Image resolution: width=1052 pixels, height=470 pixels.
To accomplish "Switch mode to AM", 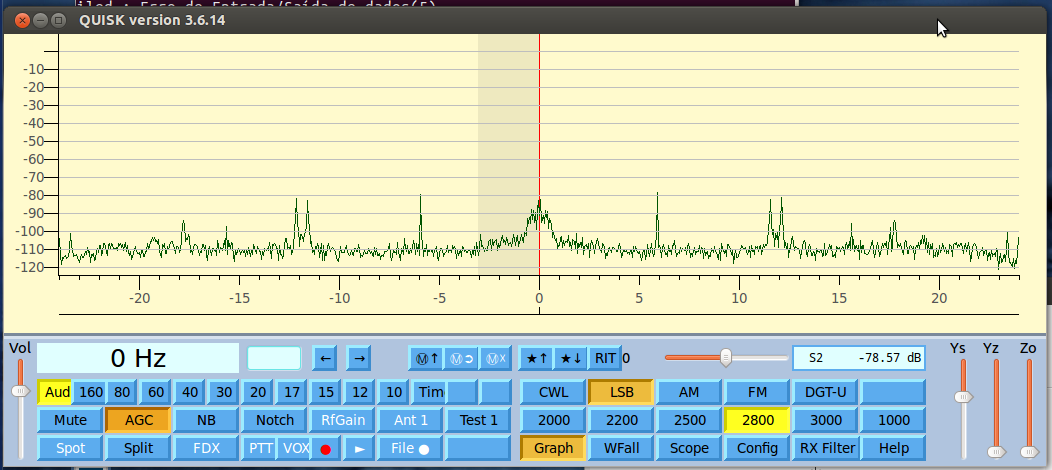I will click(689, 392).
